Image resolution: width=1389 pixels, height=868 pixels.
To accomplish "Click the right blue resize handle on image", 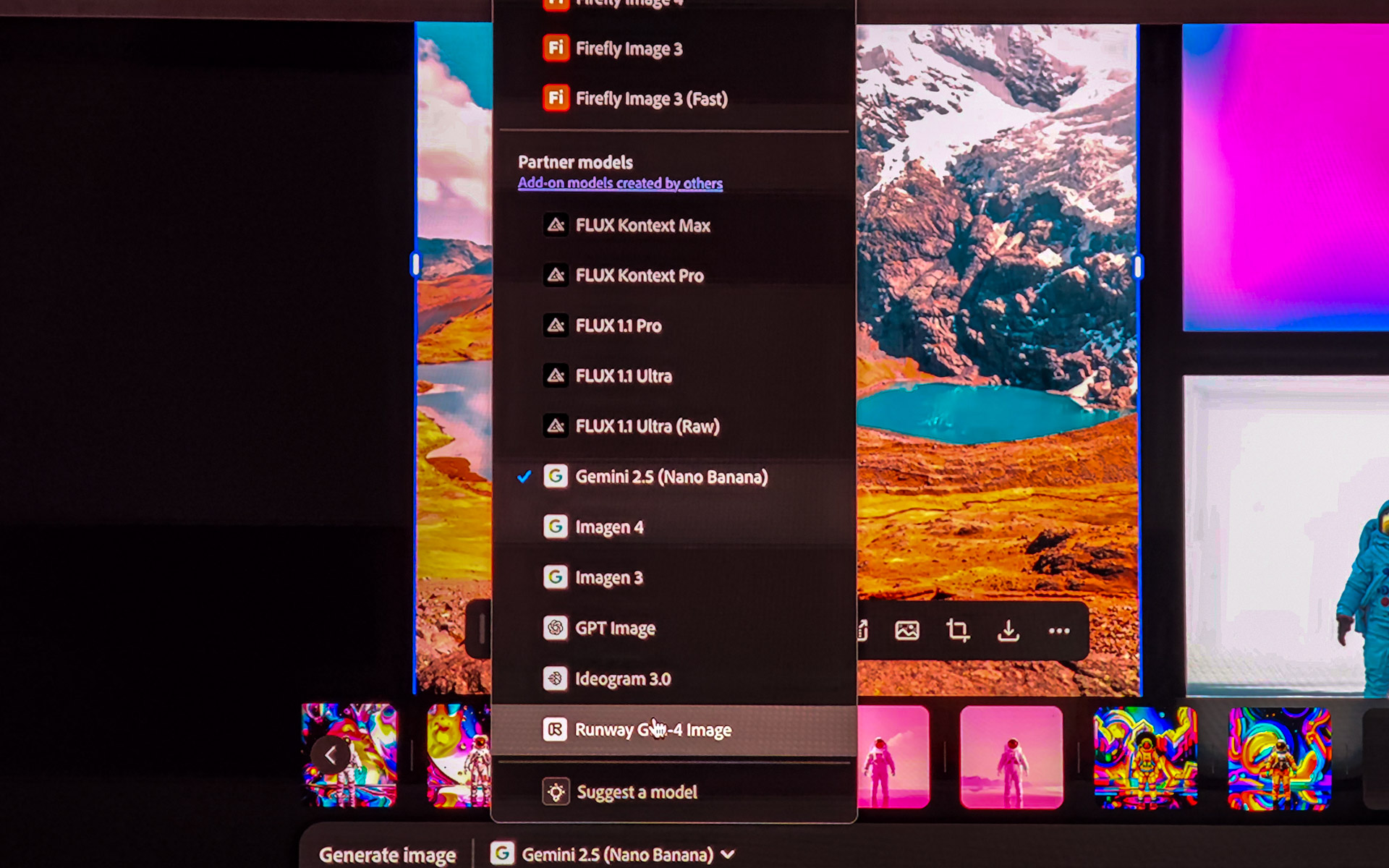I will 1138,267.
